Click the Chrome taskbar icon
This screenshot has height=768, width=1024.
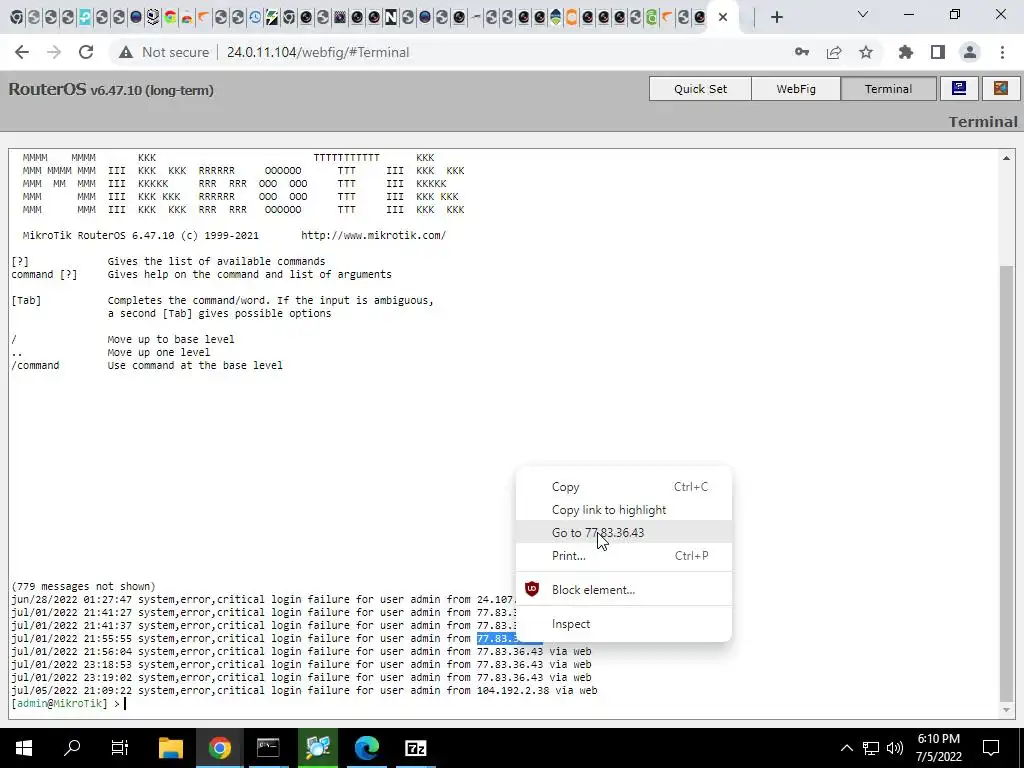(x=219, y=748)
